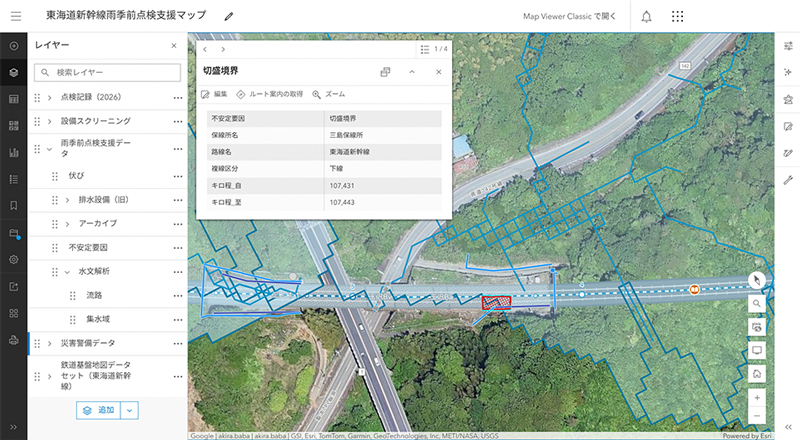Zoom in on the map

757,398
